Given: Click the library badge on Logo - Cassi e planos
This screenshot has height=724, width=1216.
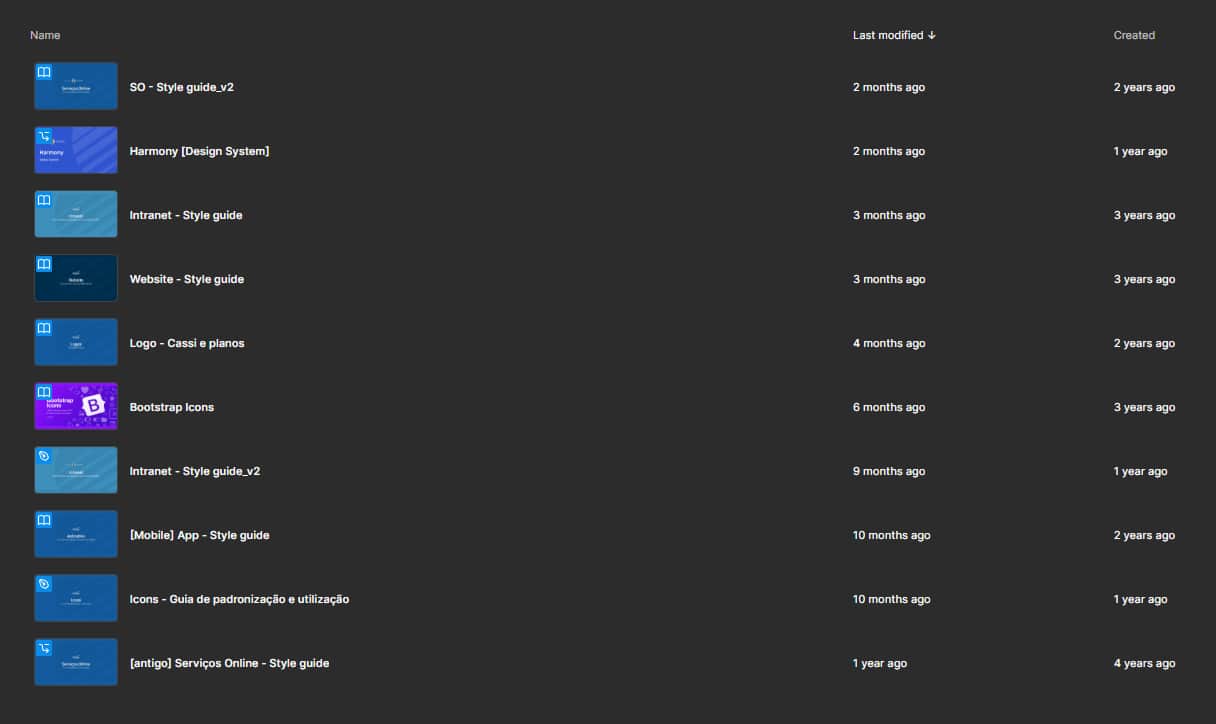Looking at the screenshot, I should coord(43,328).
